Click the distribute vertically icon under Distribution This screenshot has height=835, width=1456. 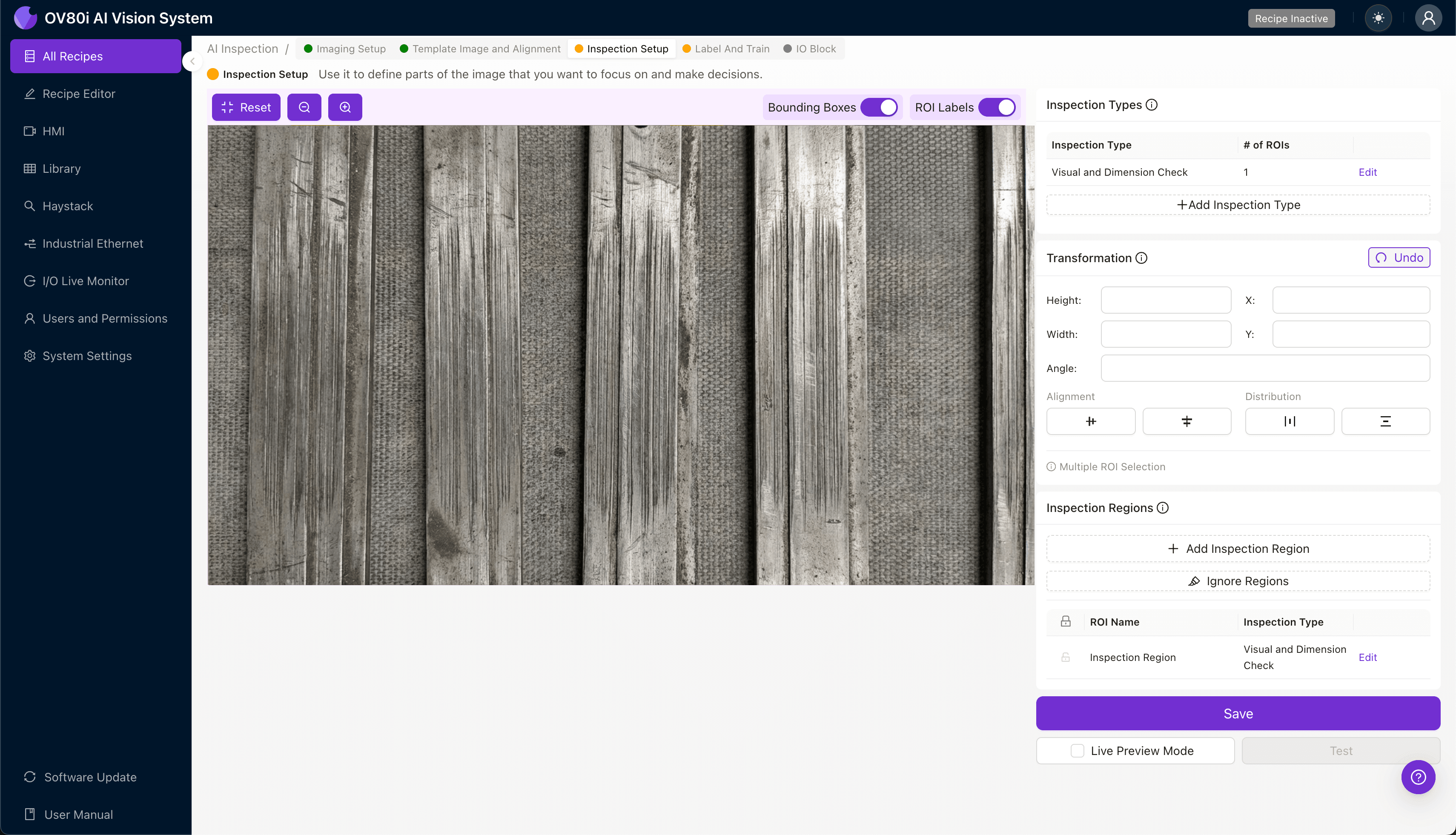tap(1385, 421)
